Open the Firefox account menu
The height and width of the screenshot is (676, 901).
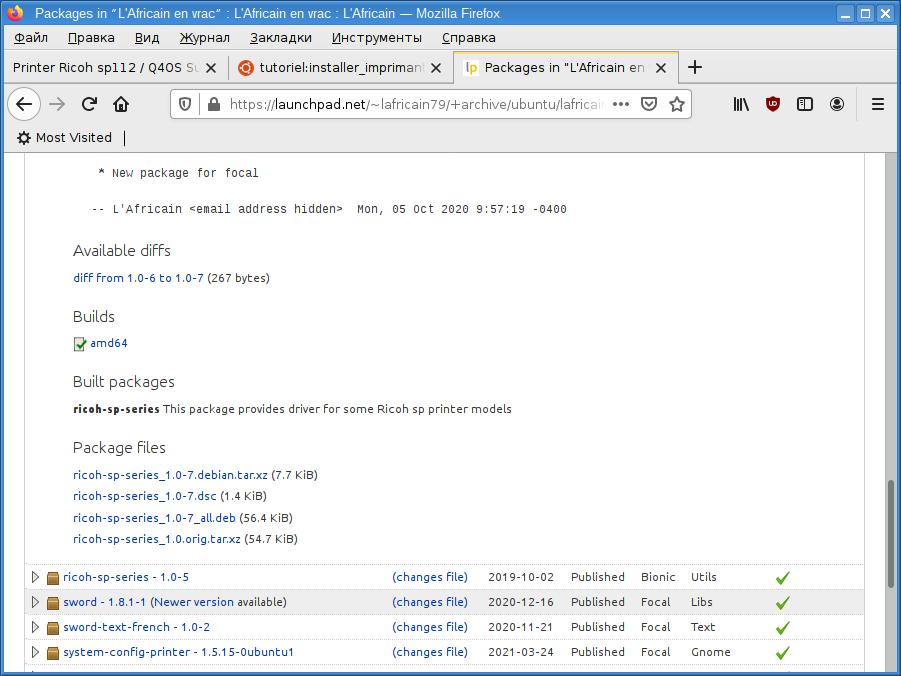click(x=837, y=104)
